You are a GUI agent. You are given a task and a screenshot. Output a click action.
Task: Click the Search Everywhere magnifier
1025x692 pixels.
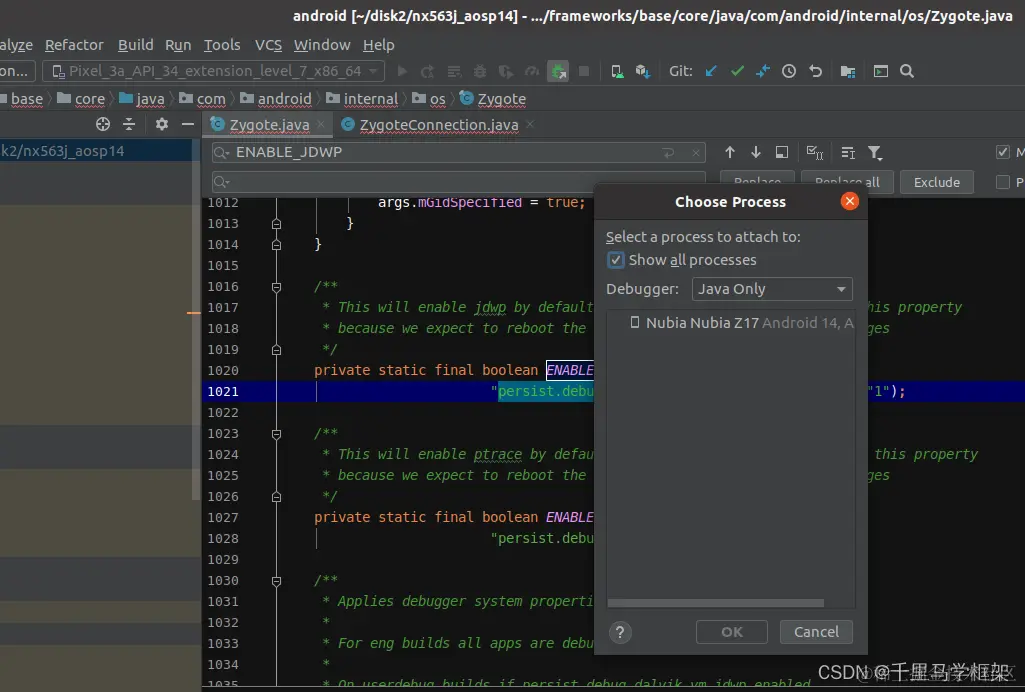[x=907, y=71]
